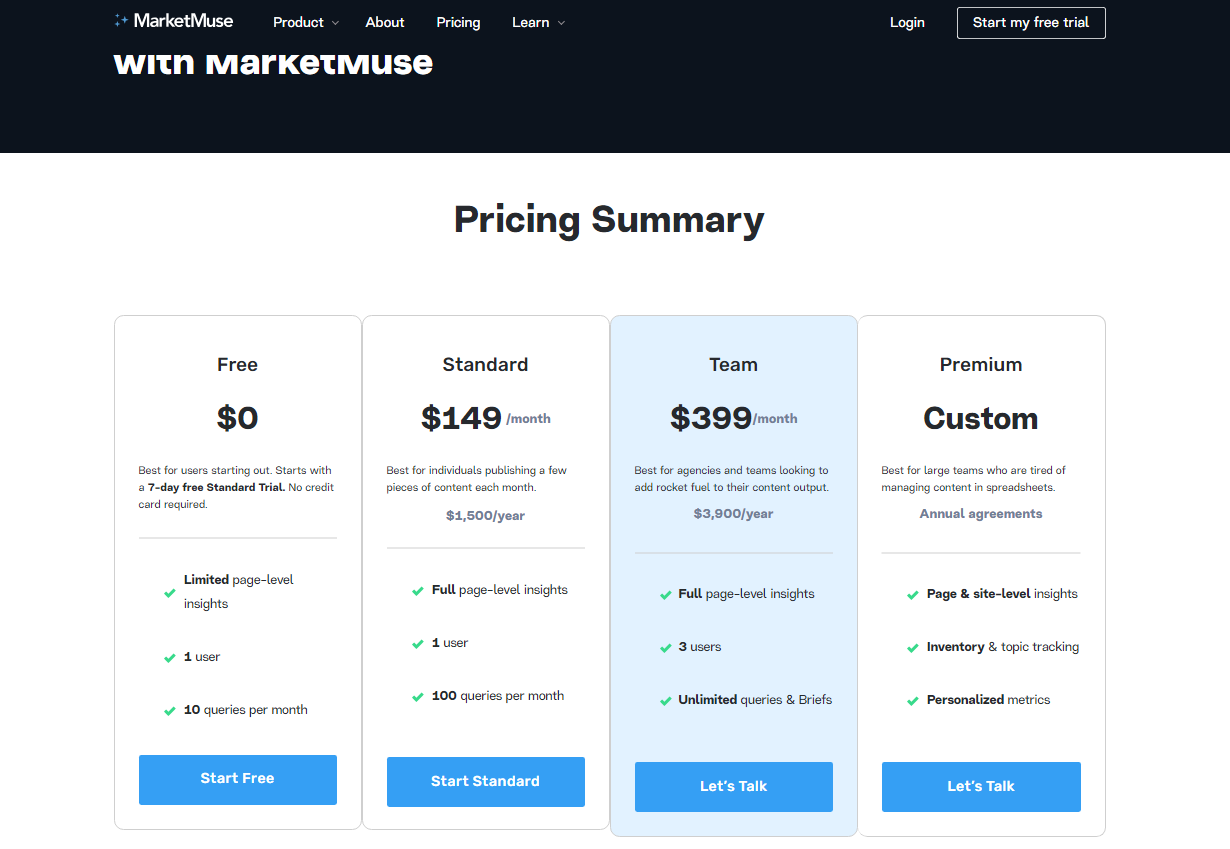Open the About page from navigation

click(385, 22)
